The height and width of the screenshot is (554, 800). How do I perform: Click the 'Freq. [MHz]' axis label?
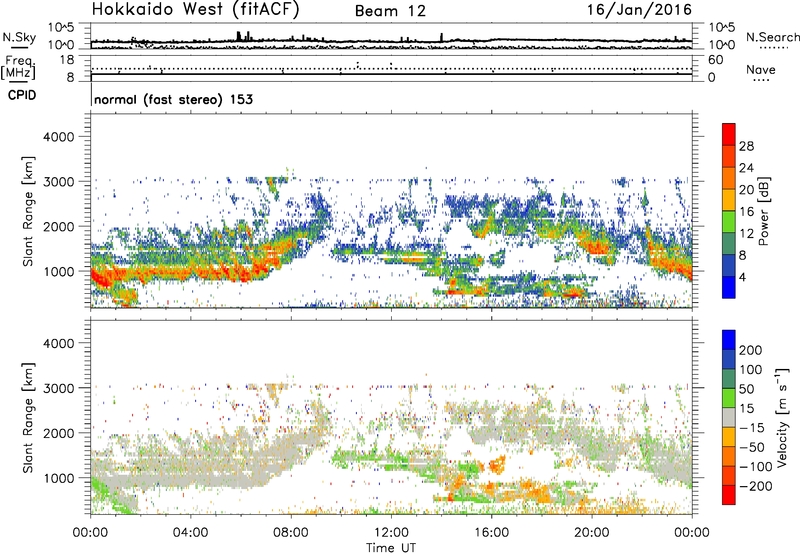[x=18, y=67]
